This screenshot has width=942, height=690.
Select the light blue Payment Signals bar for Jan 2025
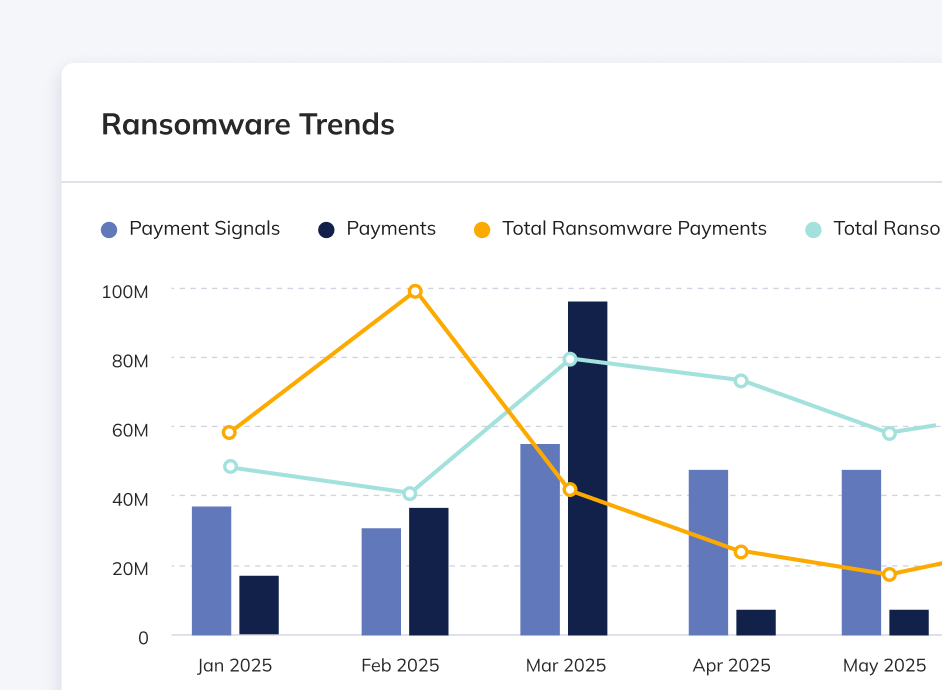(x=211, y=570)
